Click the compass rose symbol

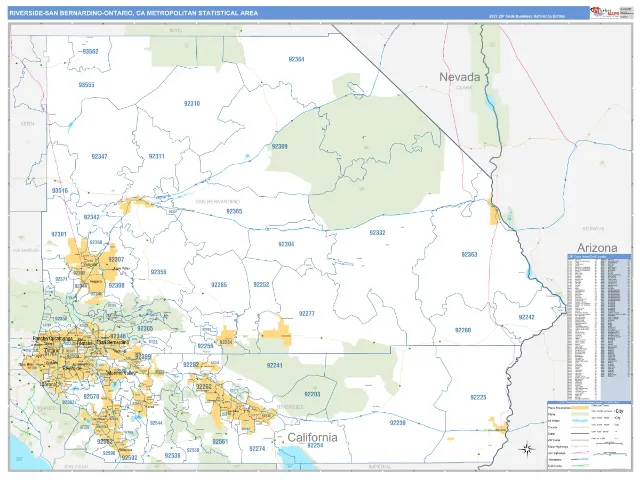[x=527, y=449]
